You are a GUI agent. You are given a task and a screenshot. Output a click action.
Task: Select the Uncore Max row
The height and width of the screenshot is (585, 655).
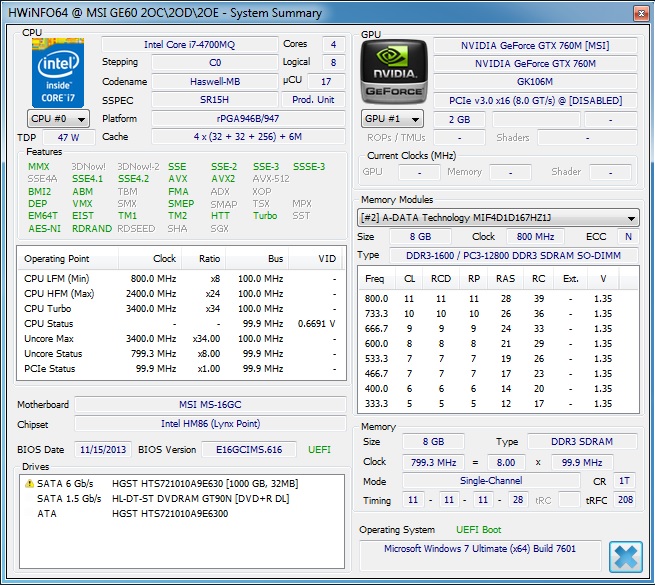tap(181, 339)
